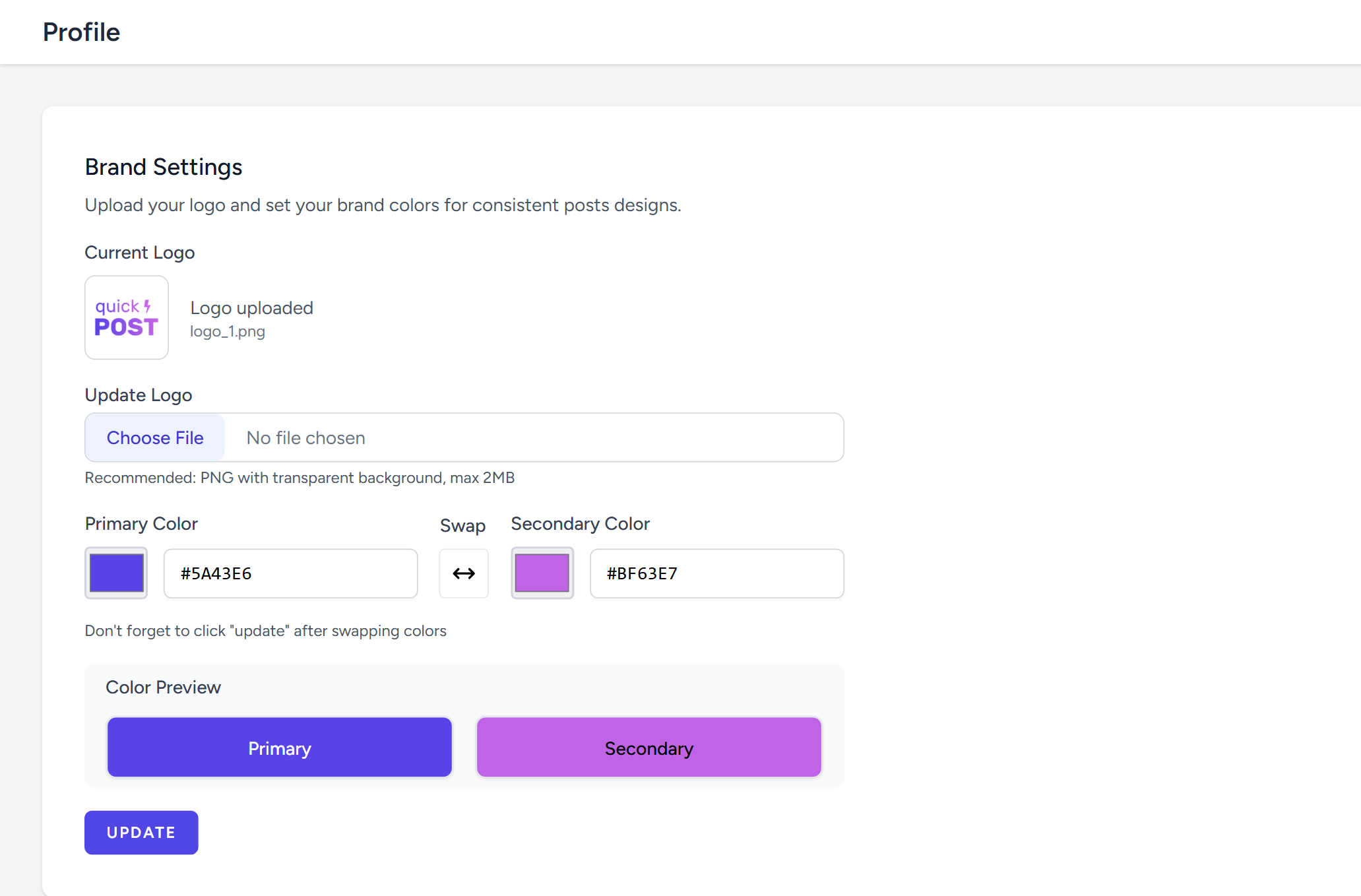This screenshot has height=896, width=1361.
Task: Click the Logo uploaded status text
Action: [251, 308]
